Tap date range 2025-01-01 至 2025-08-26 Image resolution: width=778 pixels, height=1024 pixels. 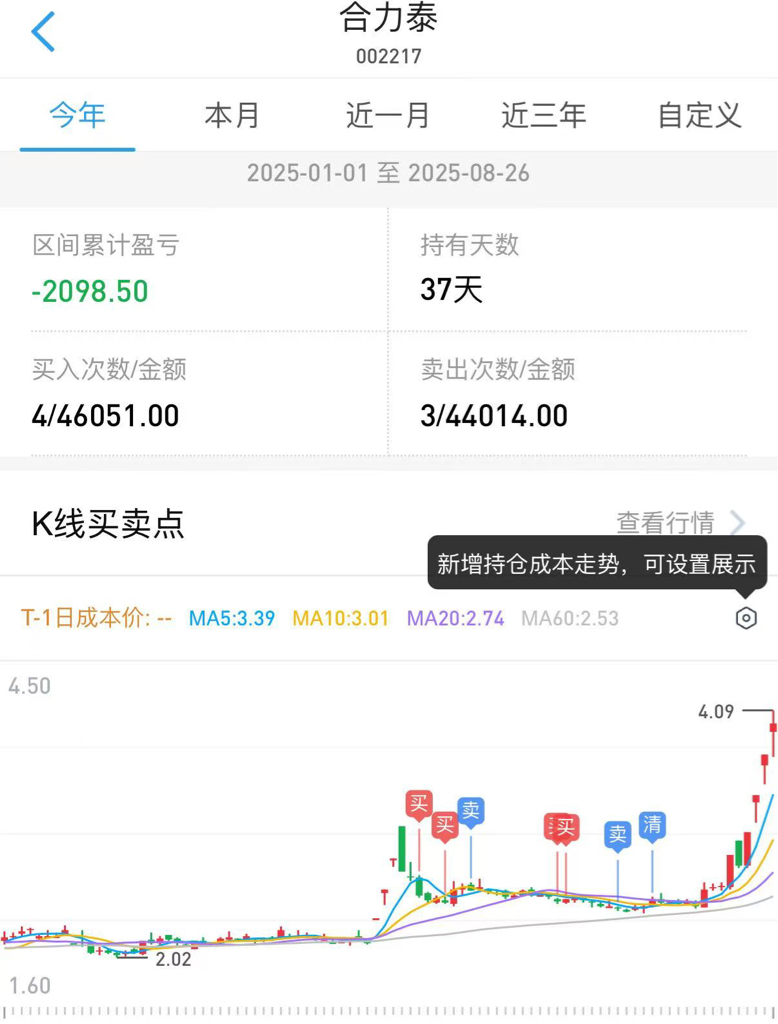pos(388,173)
